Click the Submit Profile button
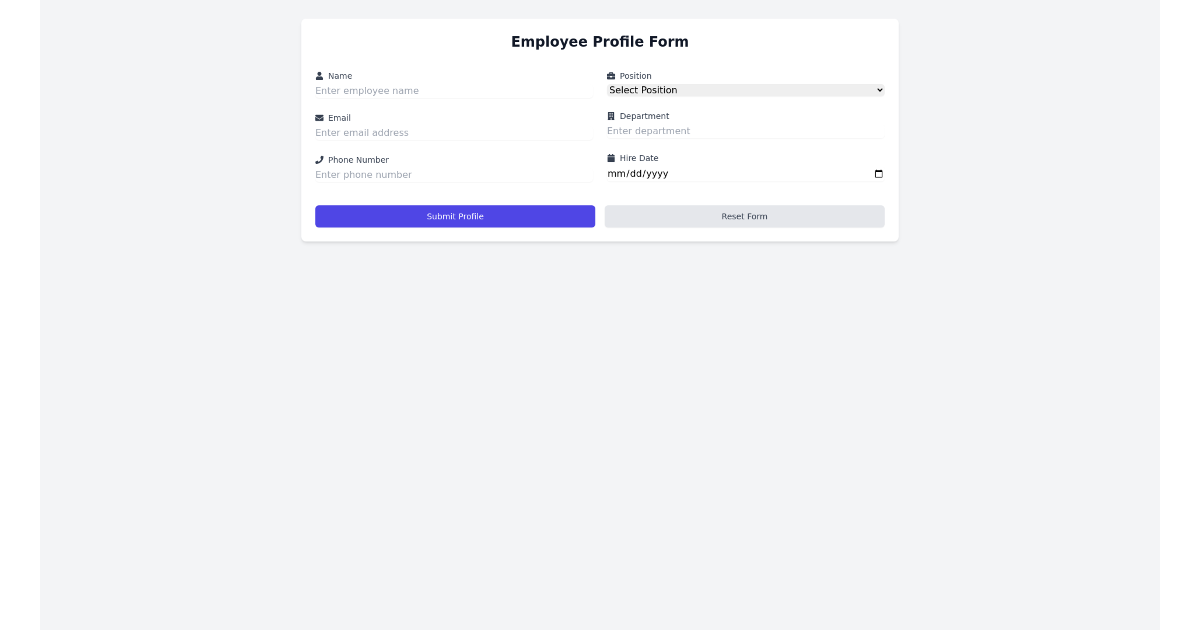The height and width of the screenshot is (630, 1200). (455, 216)
